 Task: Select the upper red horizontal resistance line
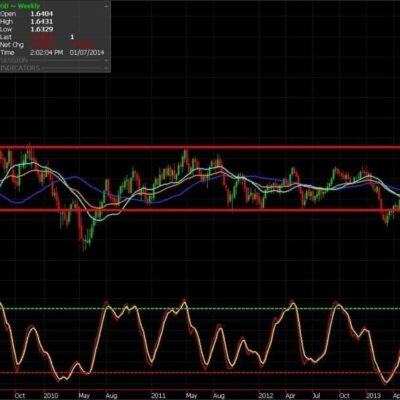pyautogui.click(x=200, y=147)
